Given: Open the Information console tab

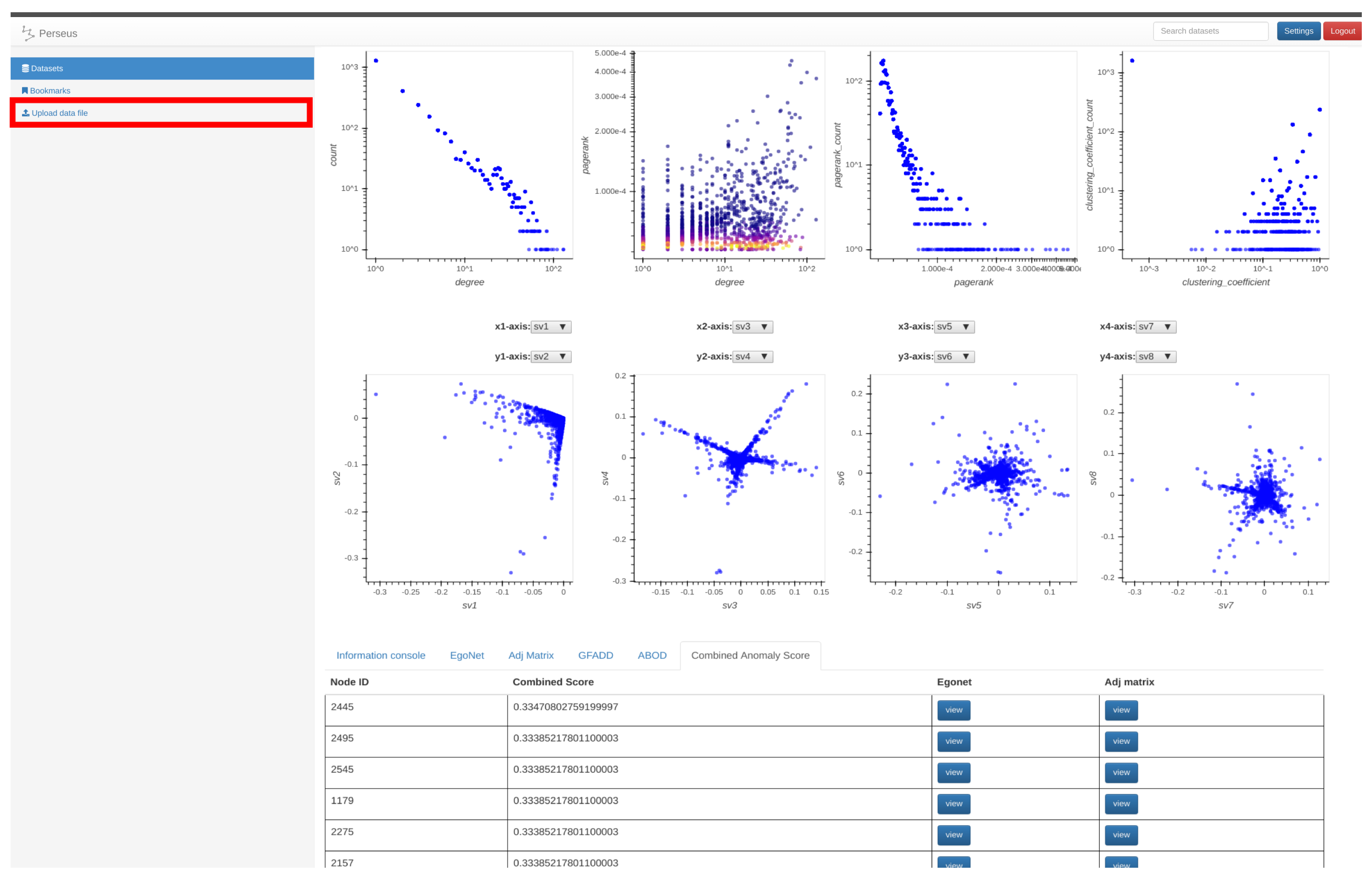Looking at the screenshot, I should point(380,655).
